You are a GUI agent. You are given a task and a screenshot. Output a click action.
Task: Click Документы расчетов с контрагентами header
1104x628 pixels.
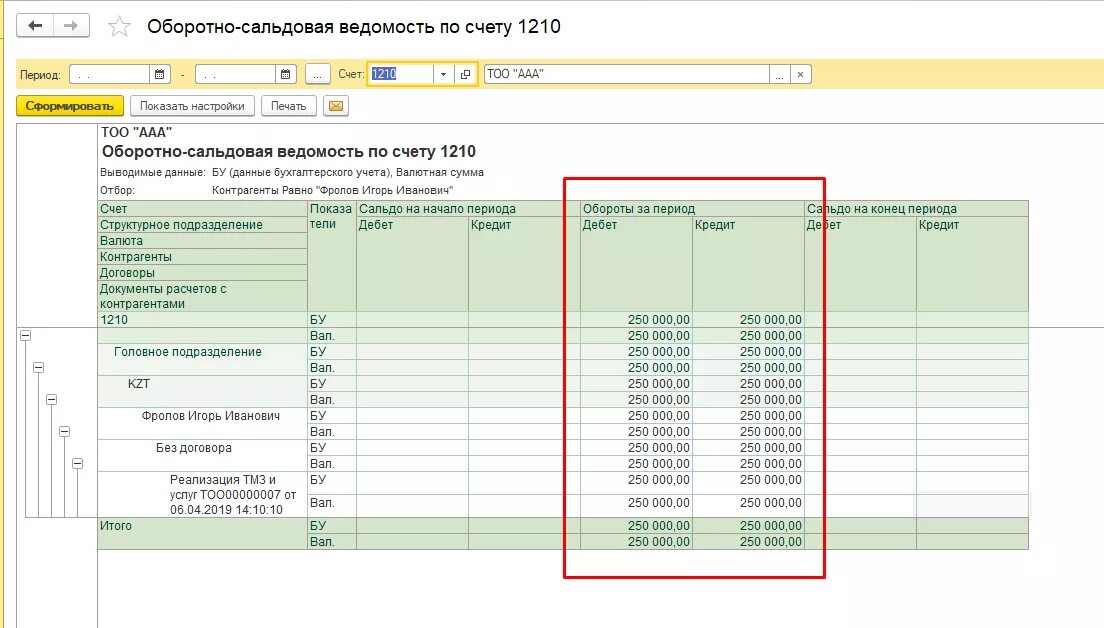click(203, 296)
